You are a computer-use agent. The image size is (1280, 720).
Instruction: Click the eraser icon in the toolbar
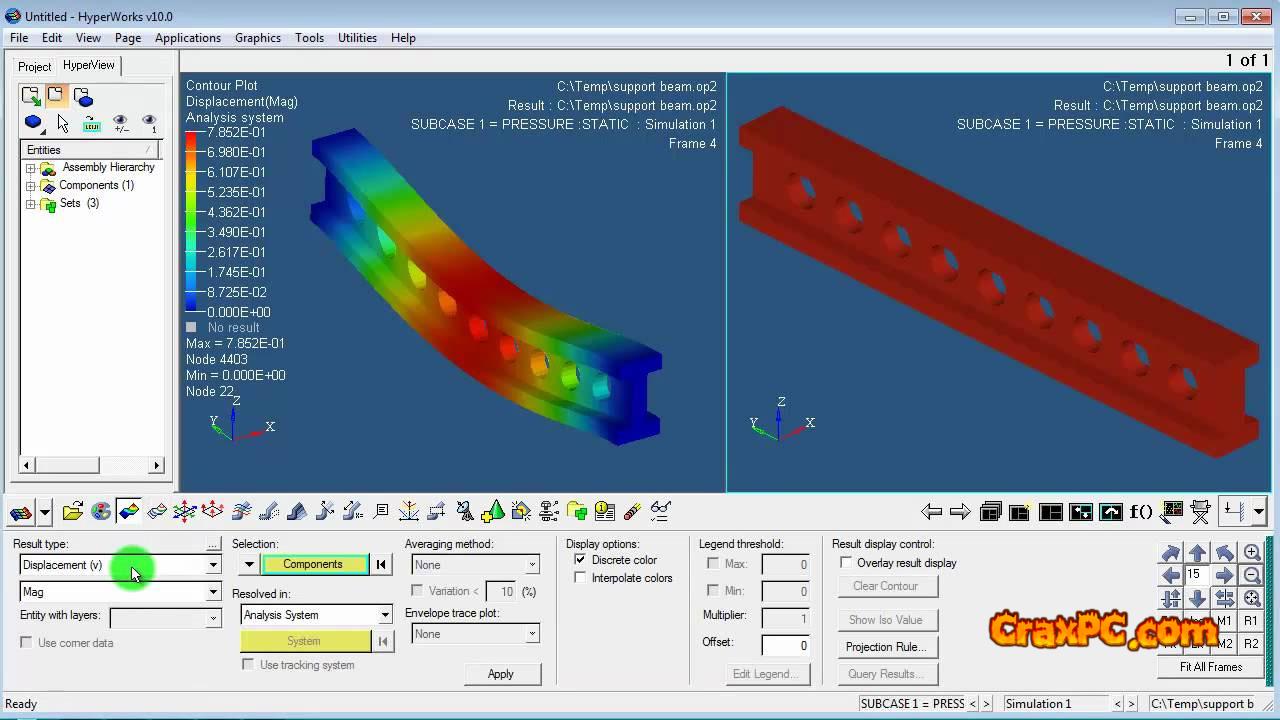click(632, 512)
